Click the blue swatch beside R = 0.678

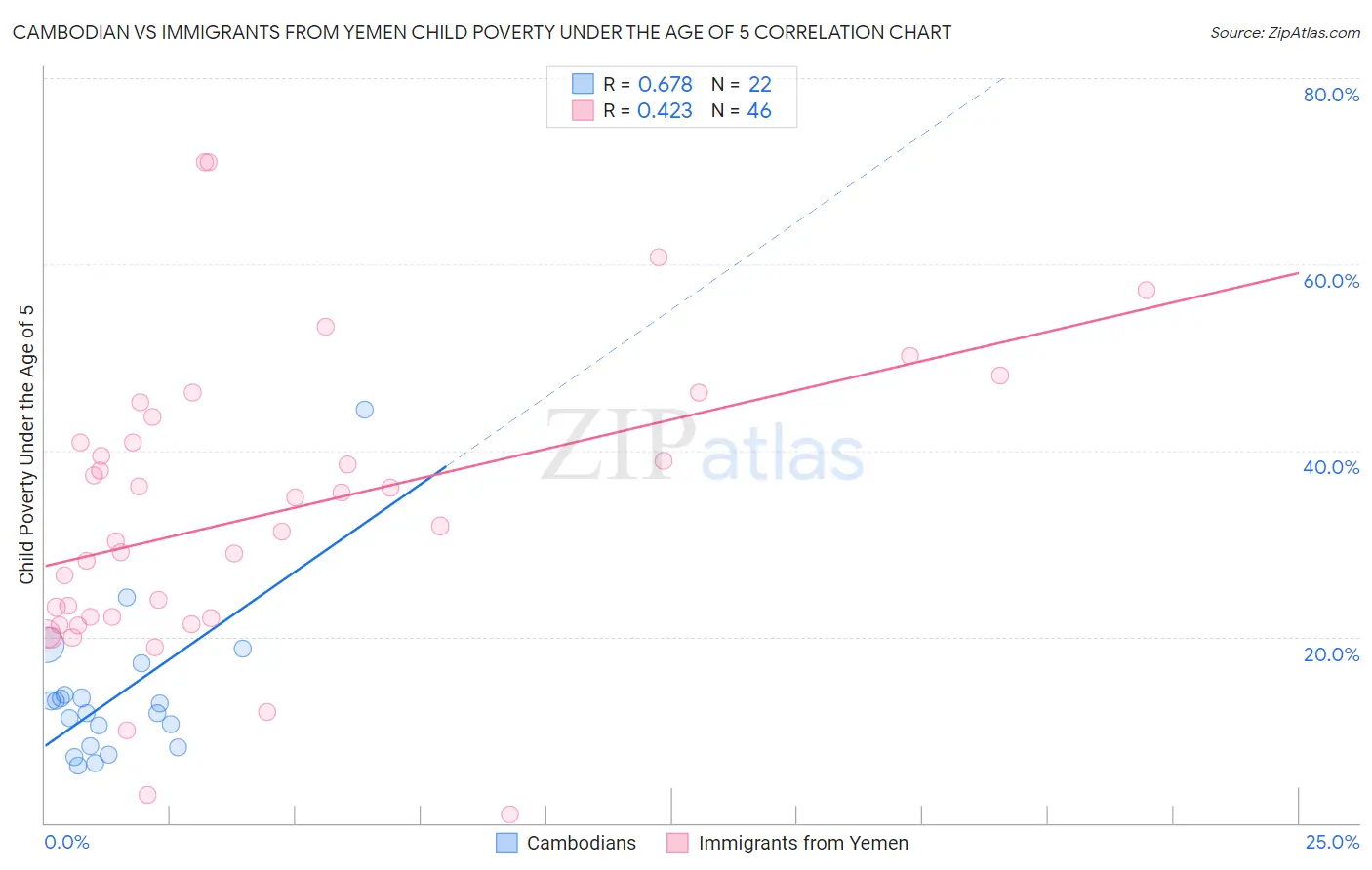point(583,84)
